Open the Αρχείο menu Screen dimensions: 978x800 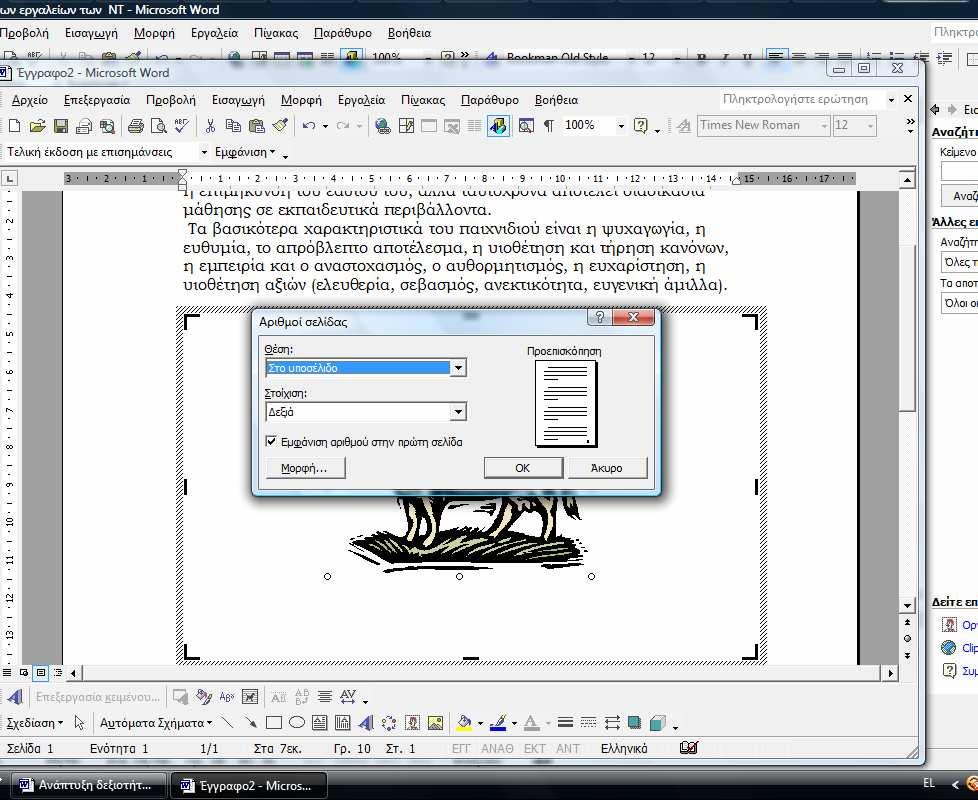coord(30,100)
